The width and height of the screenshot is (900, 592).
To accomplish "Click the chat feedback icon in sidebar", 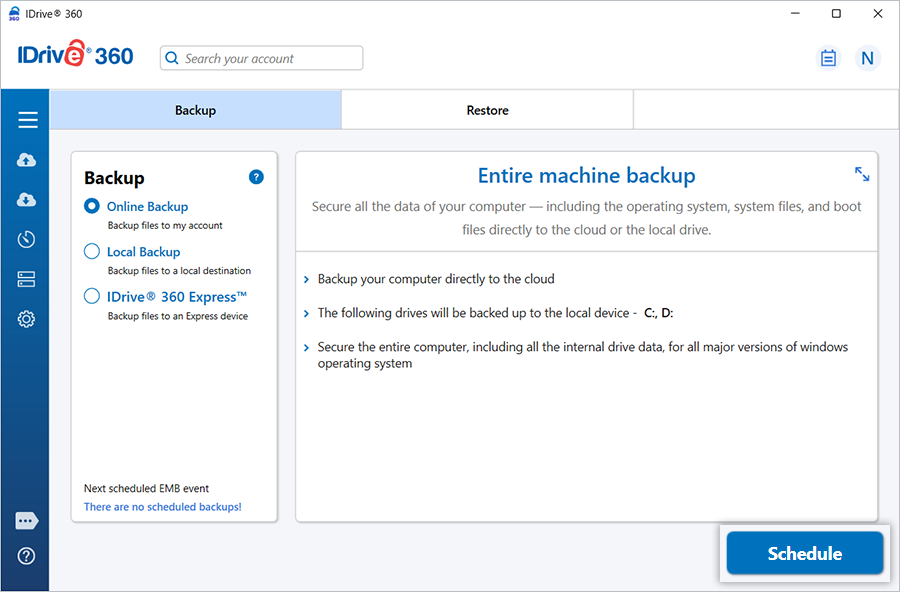I will point(27,521).
